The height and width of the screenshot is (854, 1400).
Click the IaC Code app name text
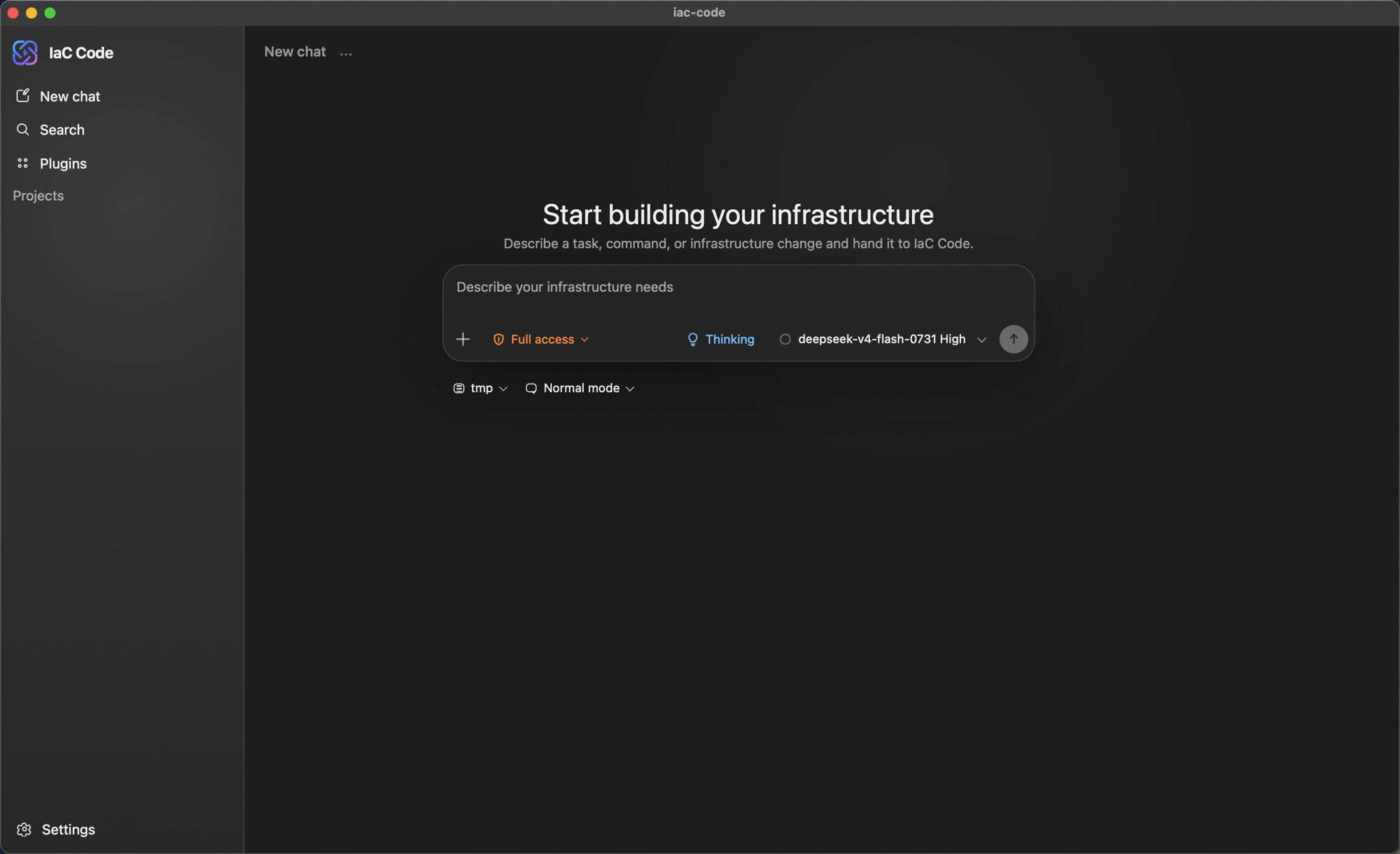81,53
